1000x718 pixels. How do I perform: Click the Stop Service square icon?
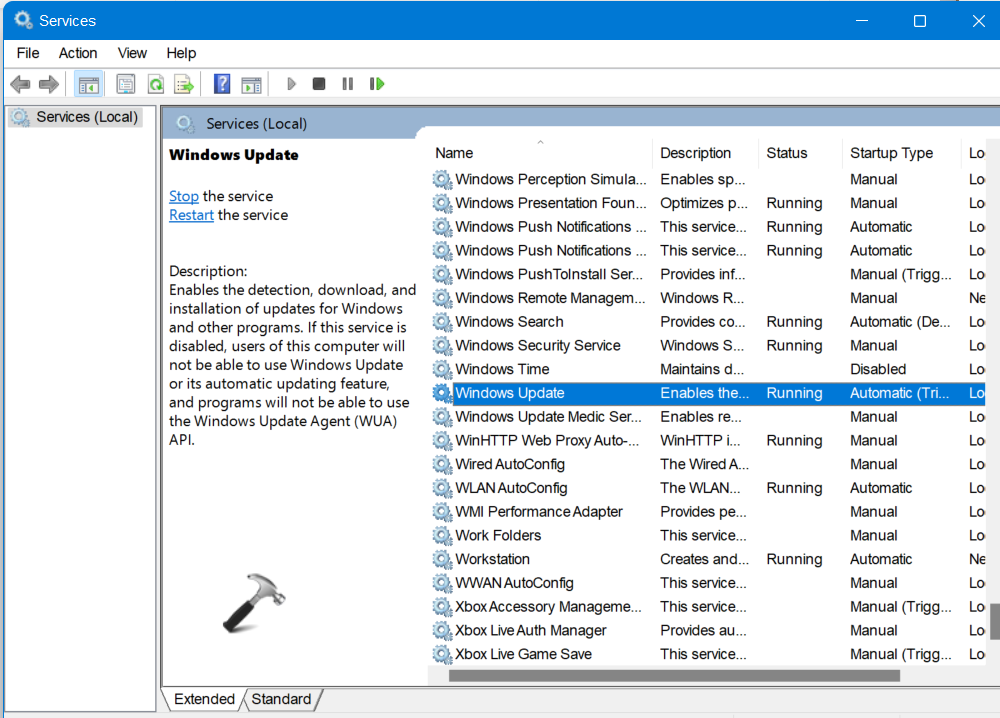[x=319, y=84]
